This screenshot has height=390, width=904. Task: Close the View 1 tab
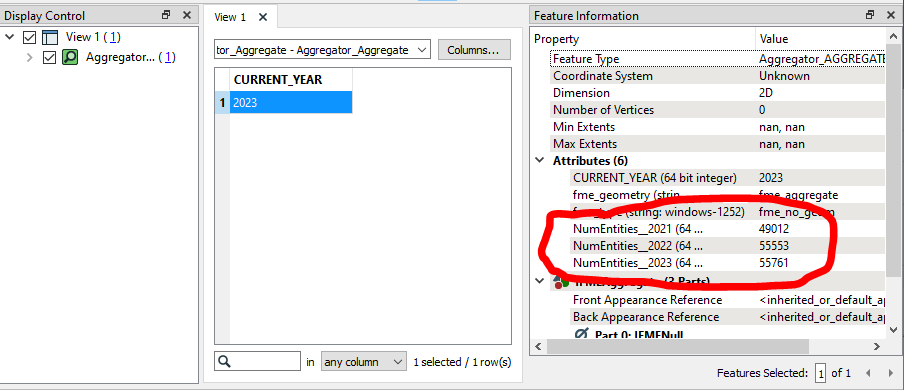tap(263, 17)
